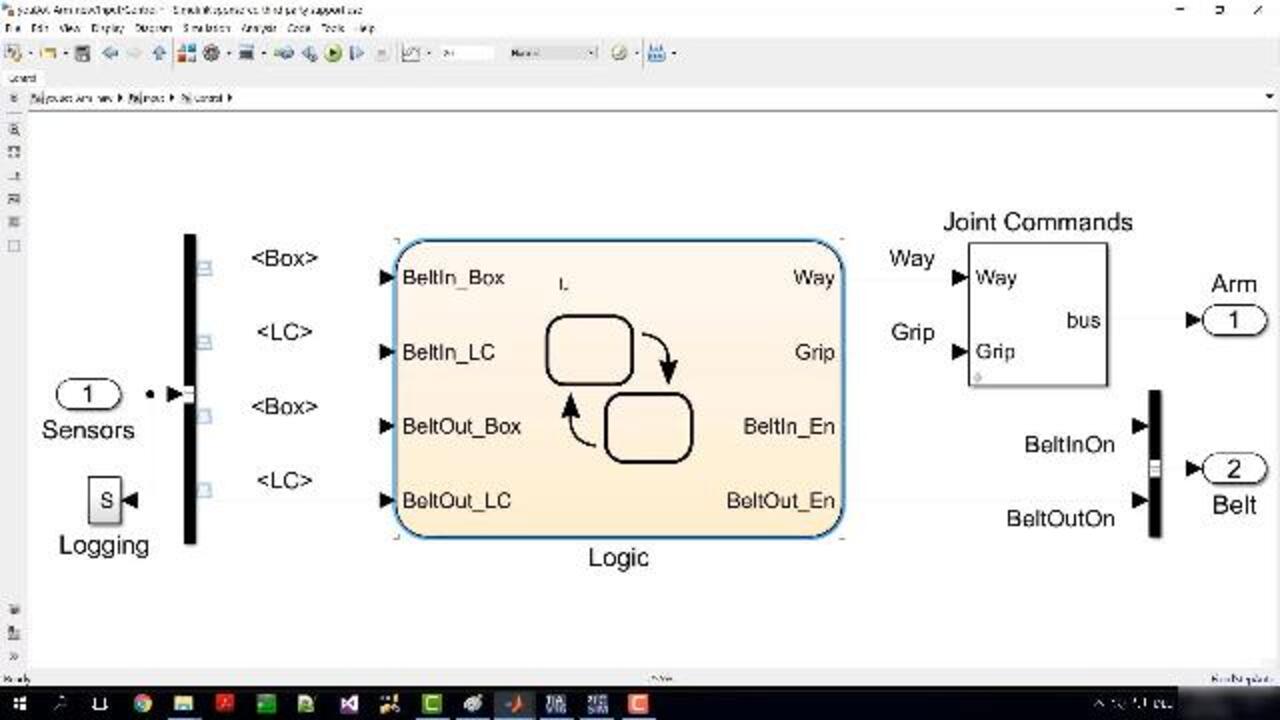Screen dimensions: 1280x720
Task: Open Google Chrome from the taskbar
Action: pos(142,704)
